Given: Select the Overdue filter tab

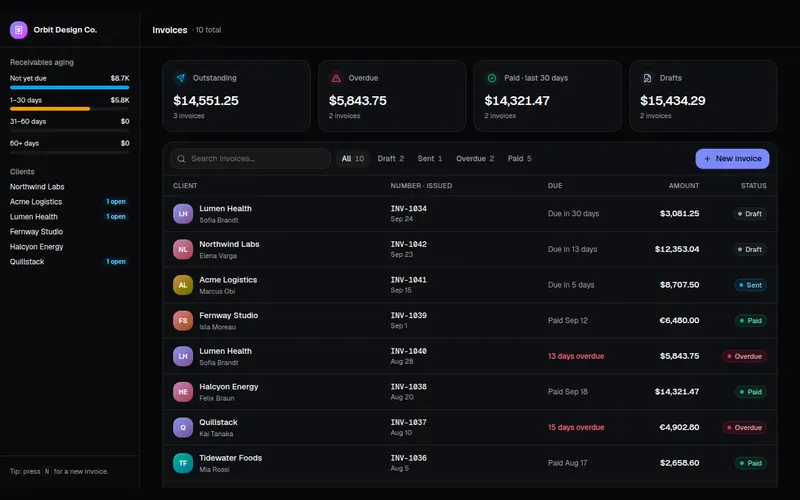Looking at the screenshot, I should point(475,159).
